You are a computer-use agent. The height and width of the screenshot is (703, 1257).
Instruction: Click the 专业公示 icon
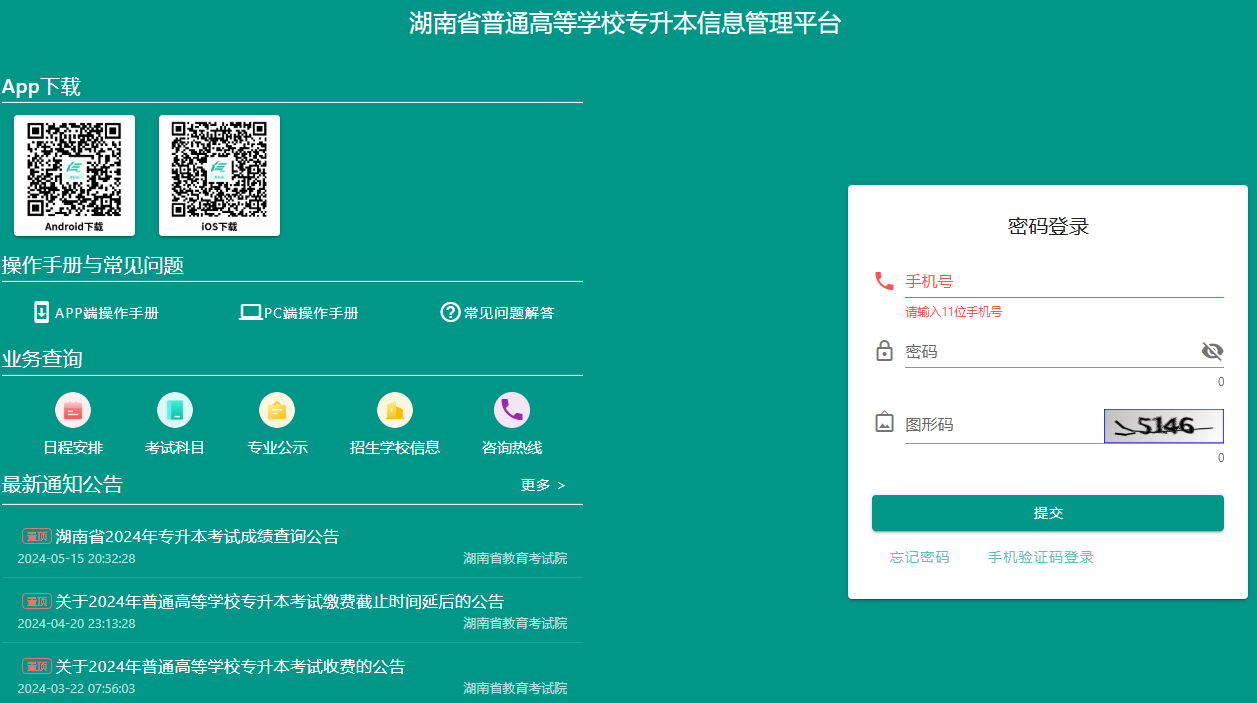(277, 410)
